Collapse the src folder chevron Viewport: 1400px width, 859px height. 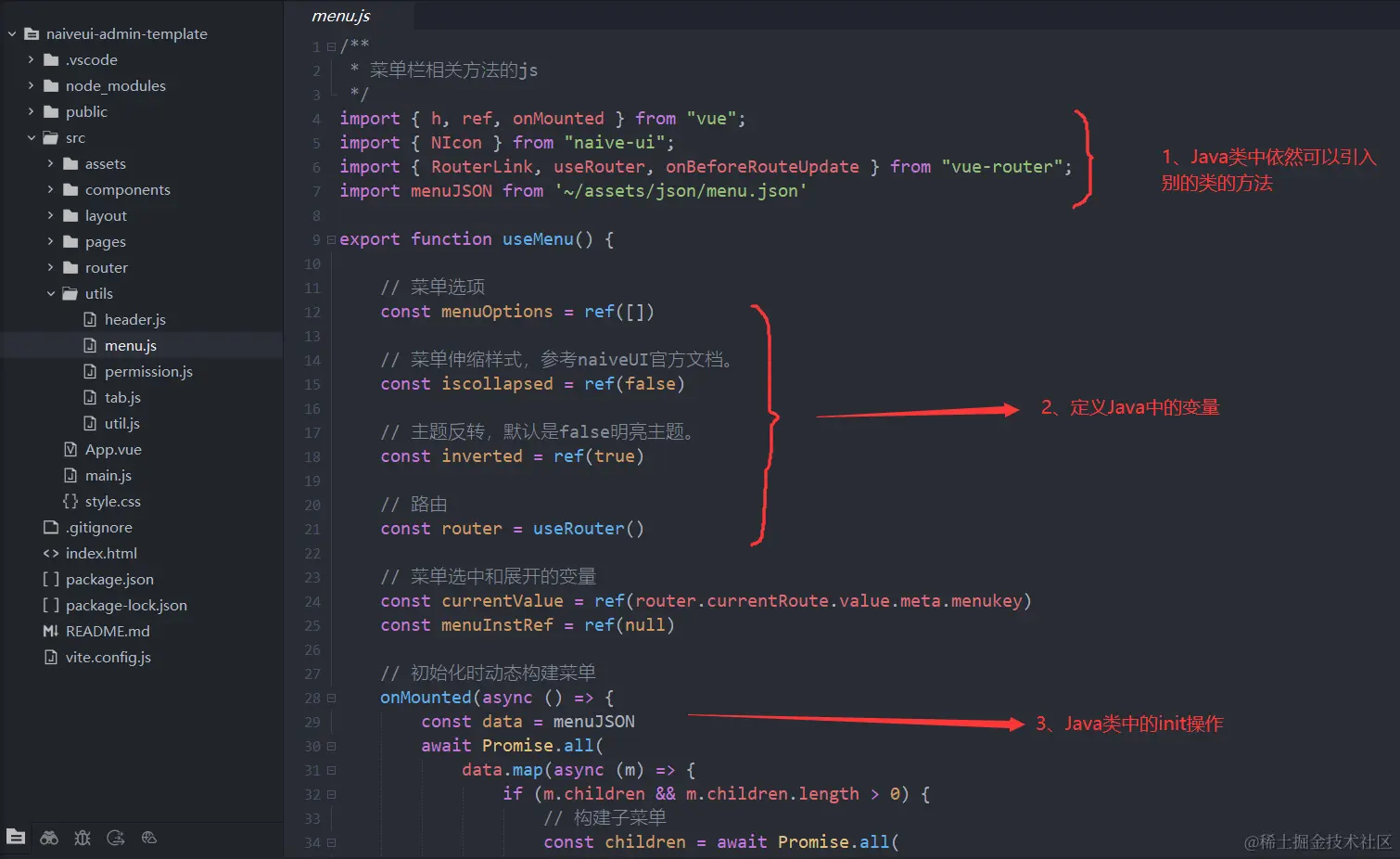pos(32,137)
